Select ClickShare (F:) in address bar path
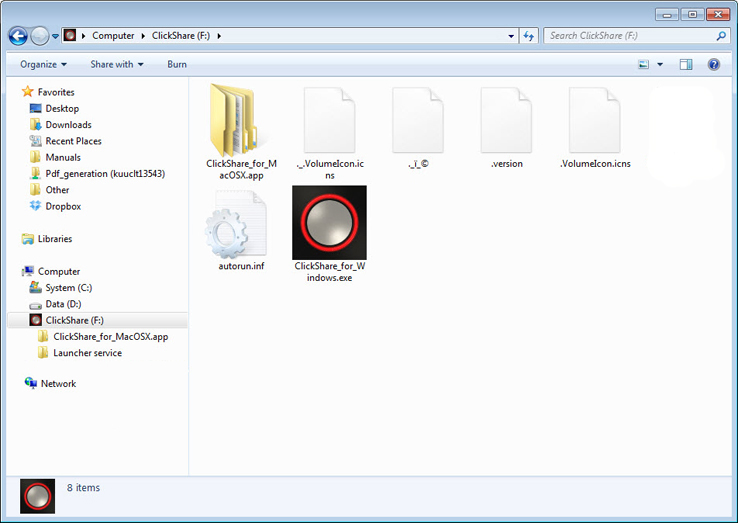This screenshot has width=738, height=523. pyautogui.click(x=181, y=36)
